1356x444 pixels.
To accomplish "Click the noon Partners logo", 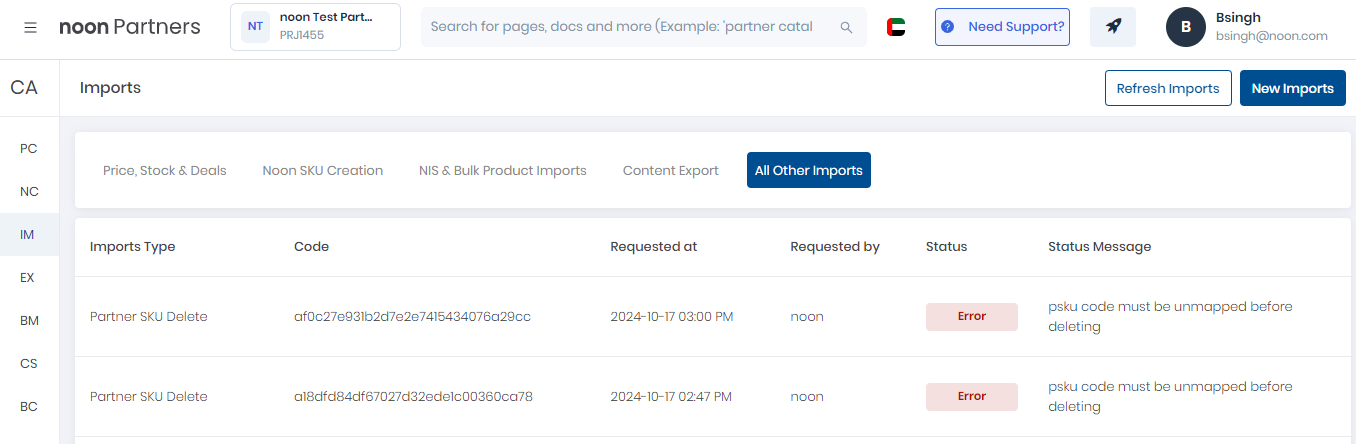I will (130, 27).
